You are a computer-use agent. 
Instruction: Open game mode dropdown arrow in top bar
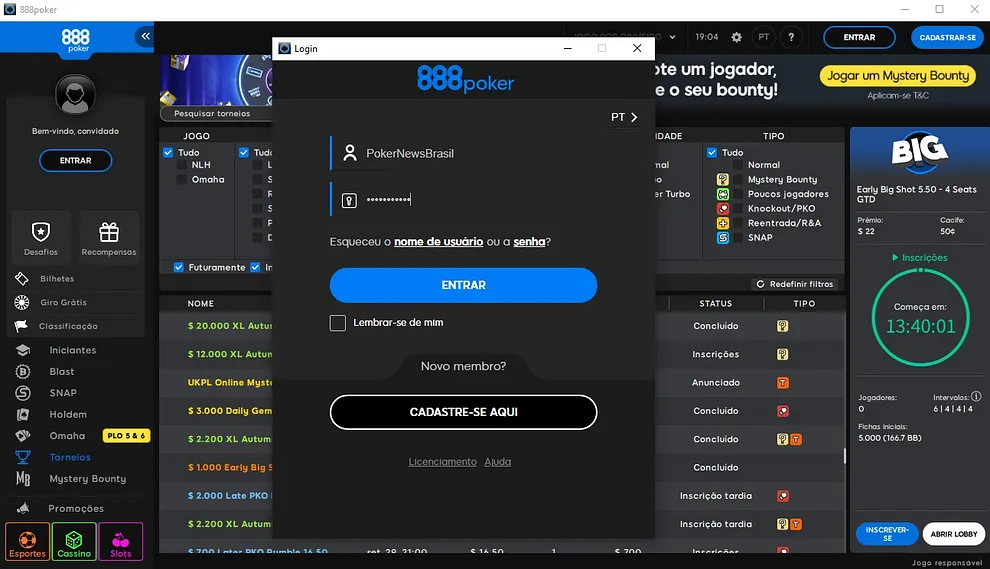coord(672,37)
